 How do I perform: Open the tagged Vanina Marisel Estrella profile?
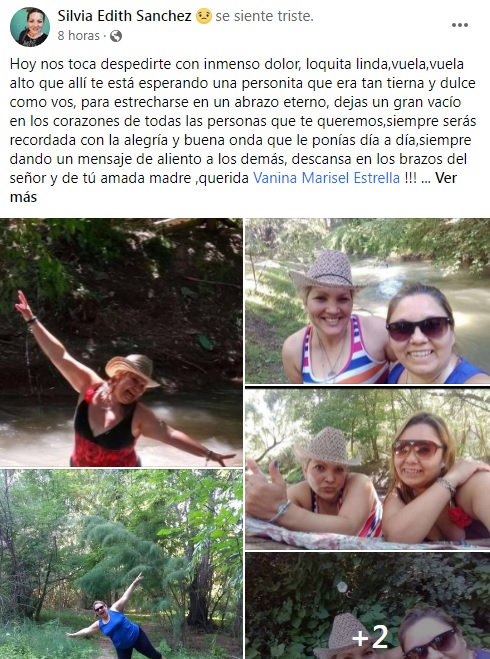327,178
